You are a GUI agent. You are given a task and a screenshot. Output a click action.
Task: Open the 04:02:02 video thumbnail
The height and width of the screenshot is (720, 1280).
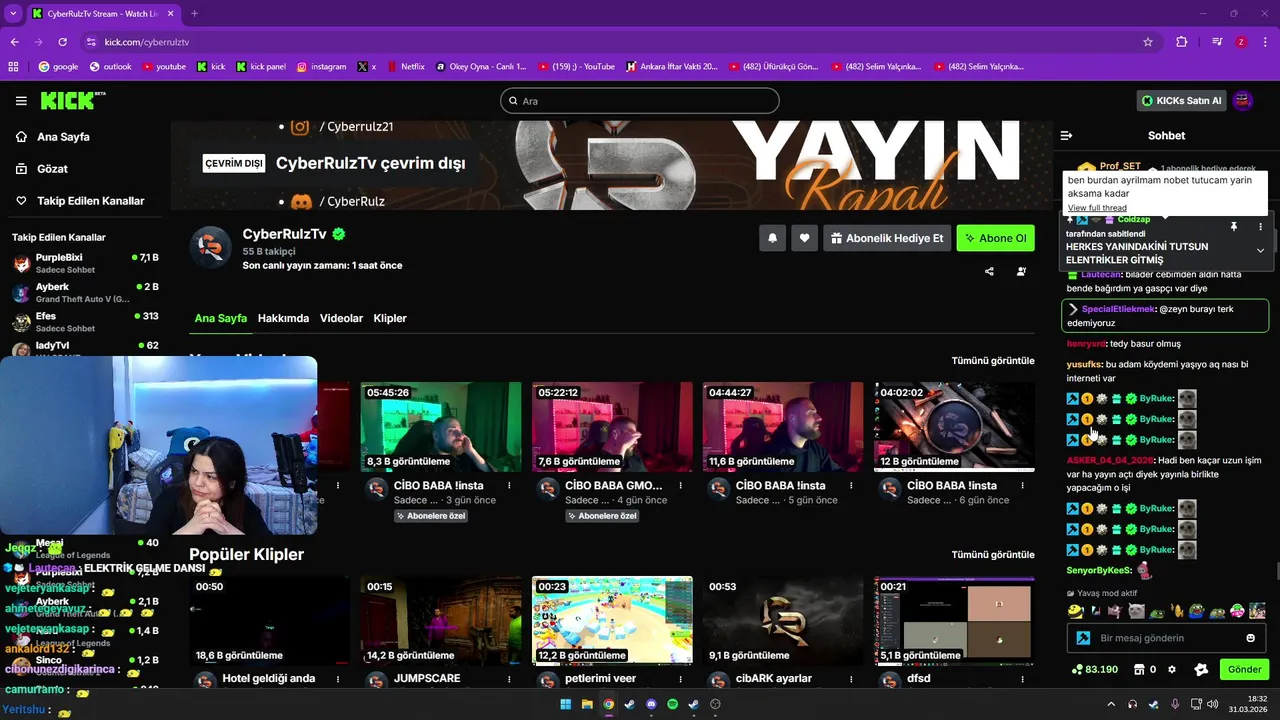click(x=955, y=426)
